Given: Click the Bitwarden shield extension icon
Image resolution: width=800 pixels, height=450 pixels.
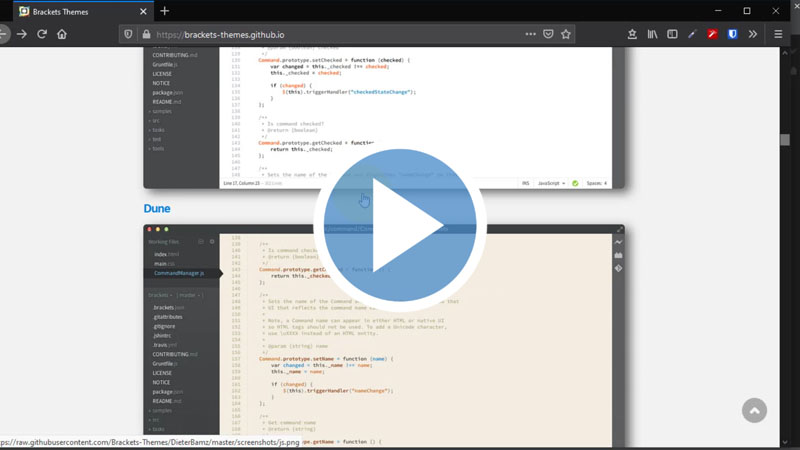Looking at the screenshot, I should pyautogui.click(x=732, y=34).
